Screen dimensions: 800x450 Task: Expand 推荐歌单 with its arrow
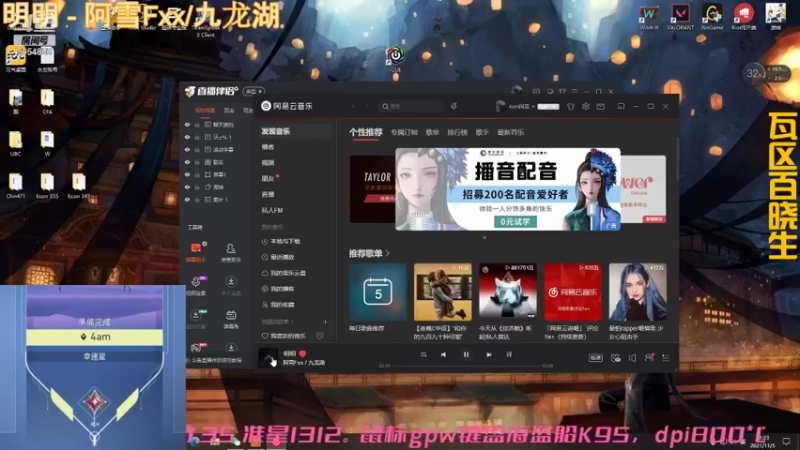pyautogui.click(x=388, y=253)
